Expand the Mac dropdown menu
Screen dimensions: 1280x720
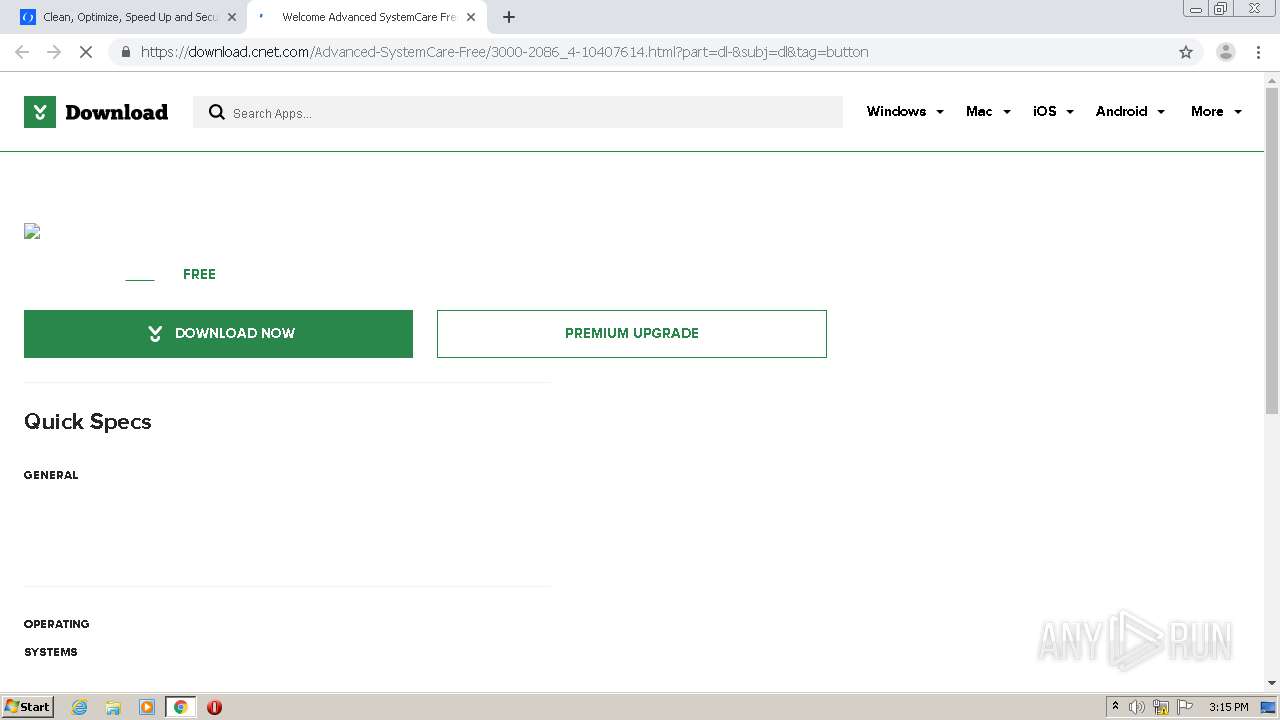988,111
